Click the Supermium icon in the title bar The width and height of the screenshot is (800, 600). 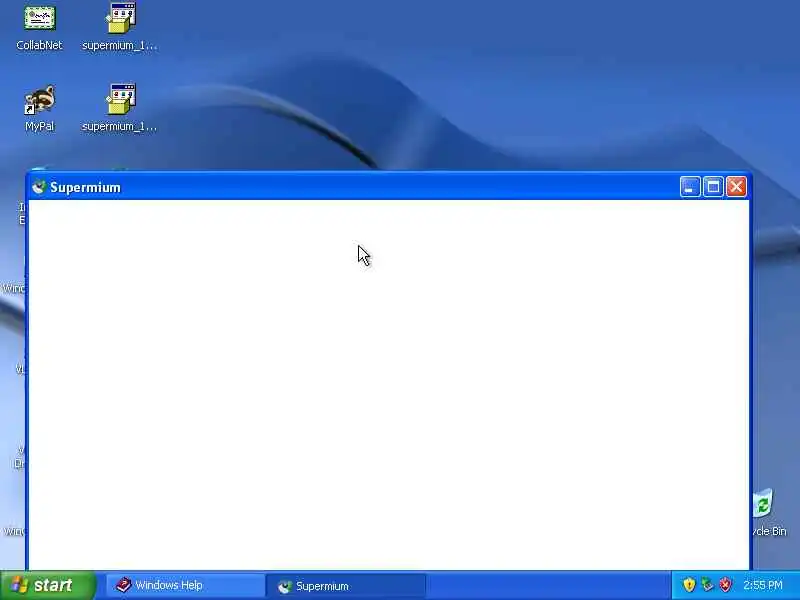[x=39, y=187]
